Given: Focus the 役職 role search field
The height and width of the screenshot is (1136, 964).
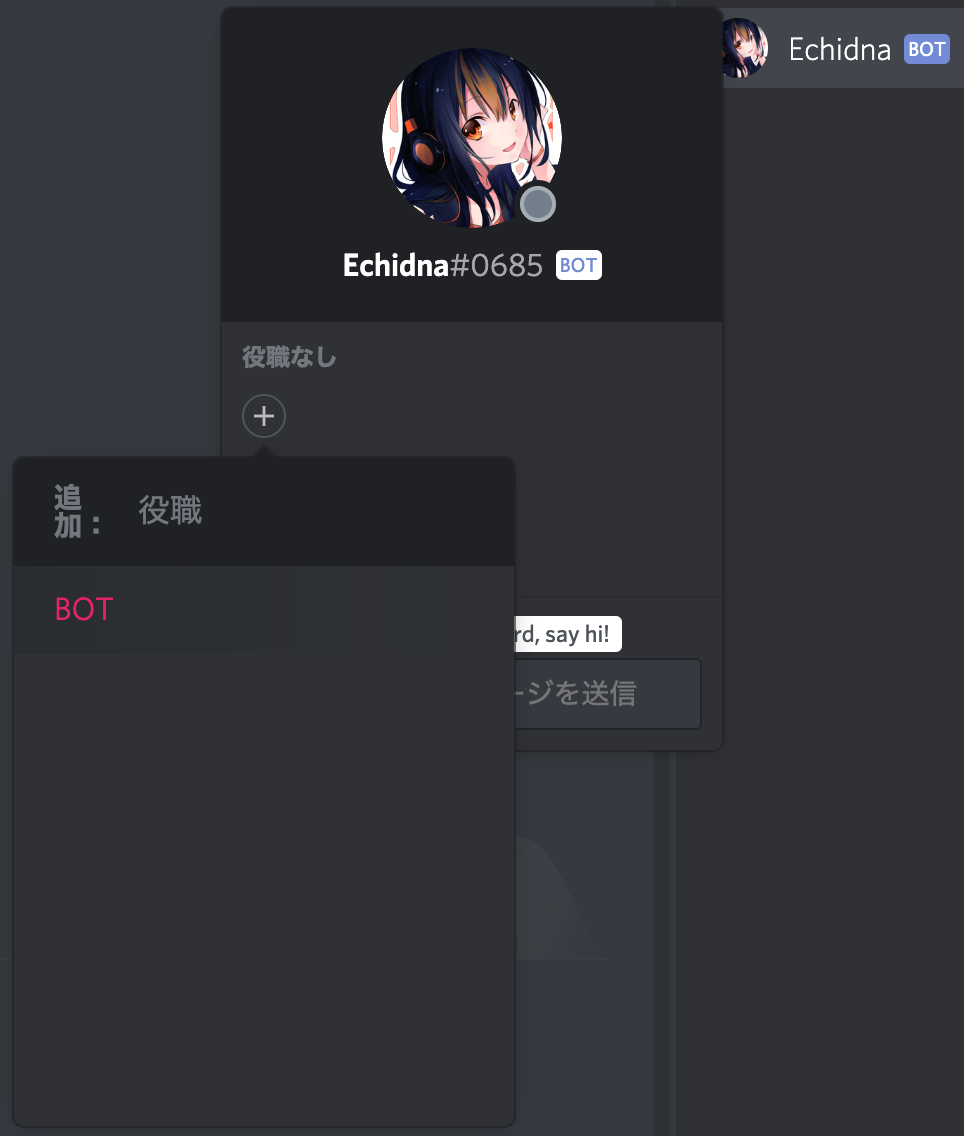Looking at the screenshot, I should [319, 510].
